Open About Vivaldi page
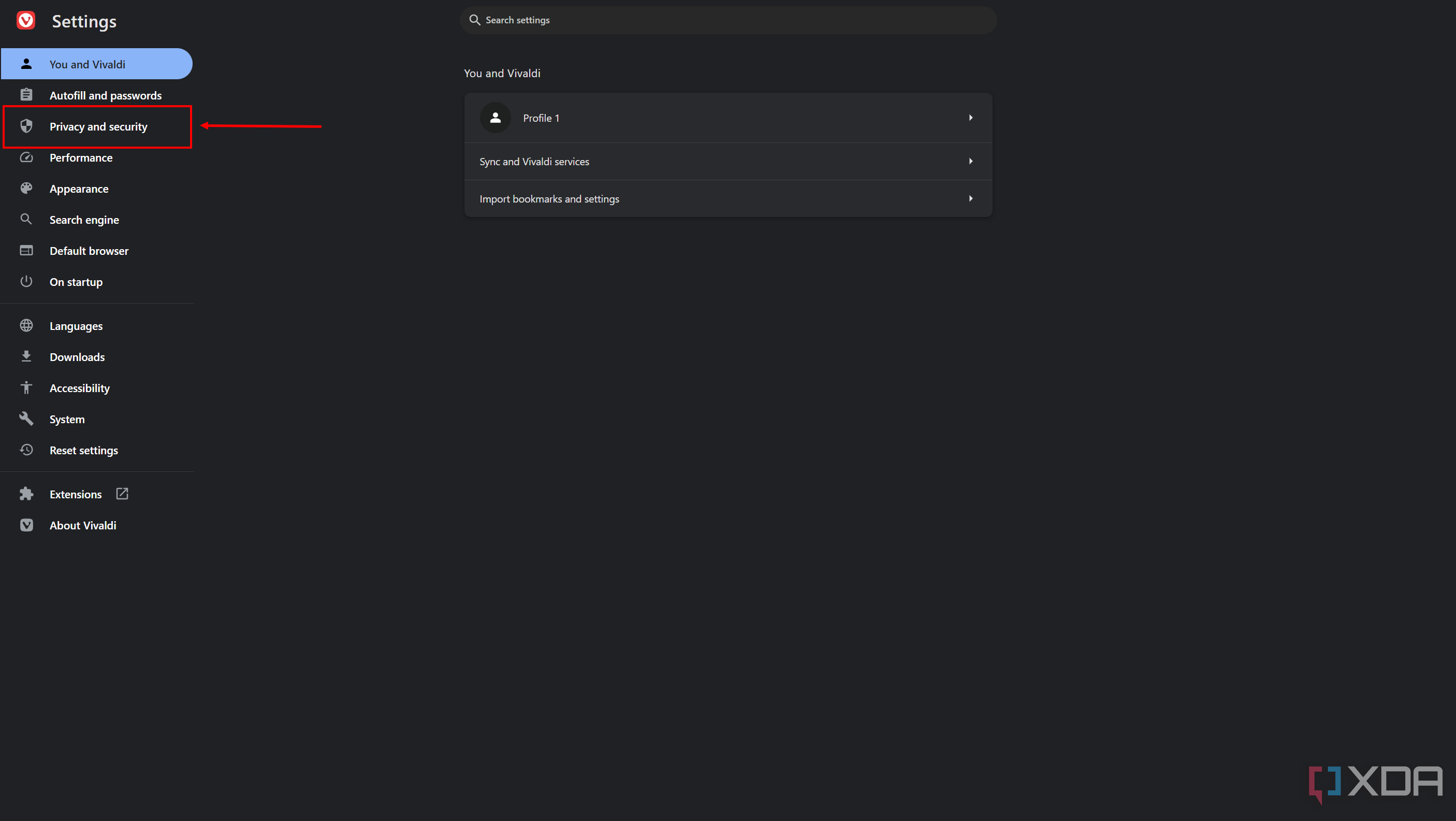This screenshot has height=821, width=1456. 83,525
